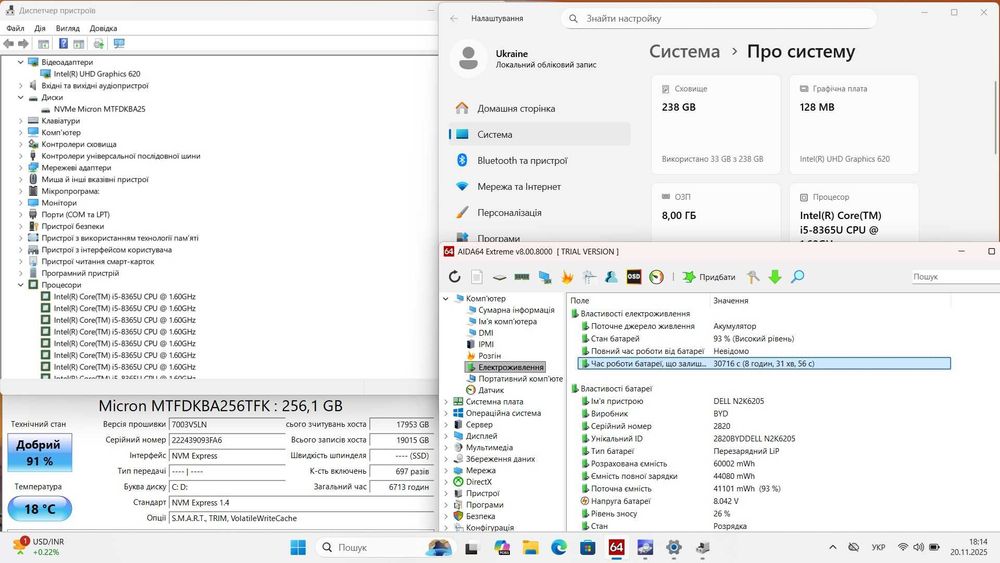Open Microsoft Edge from the taskbar
This screenshot has height=563, width=1000.
559,547
